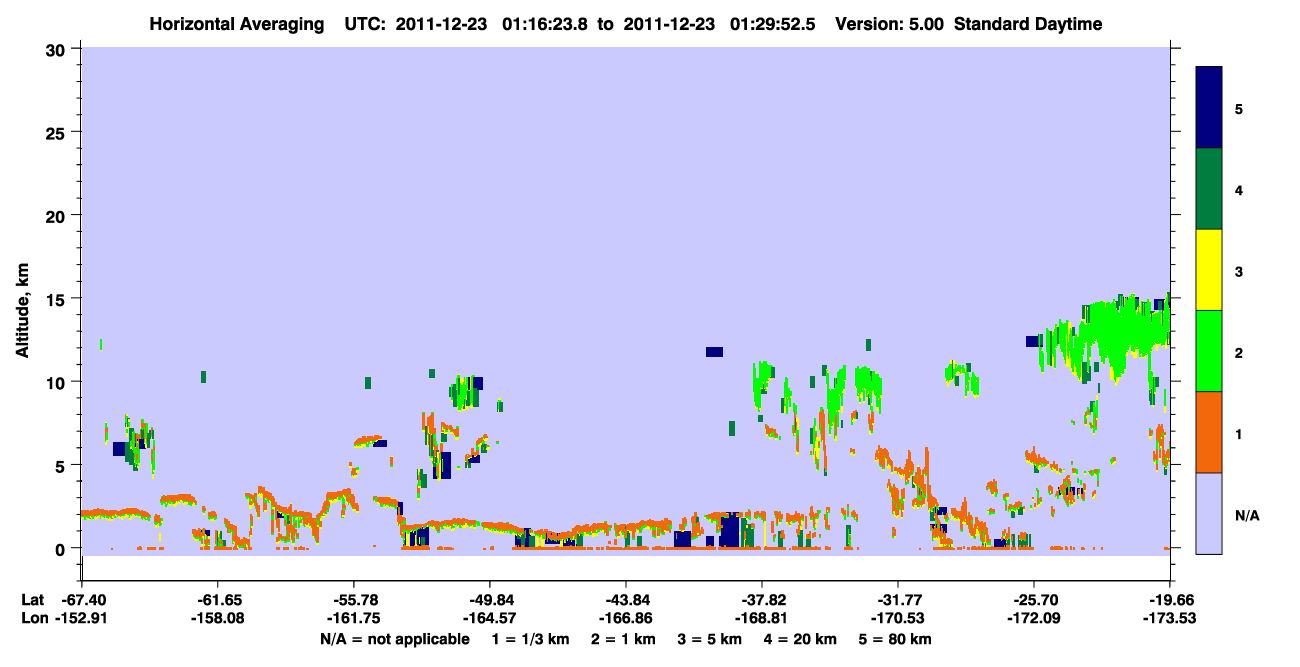This screenshot has width=1300, height=667.
Task: Click the longitude value -152.91
Action: pos(83,619)
